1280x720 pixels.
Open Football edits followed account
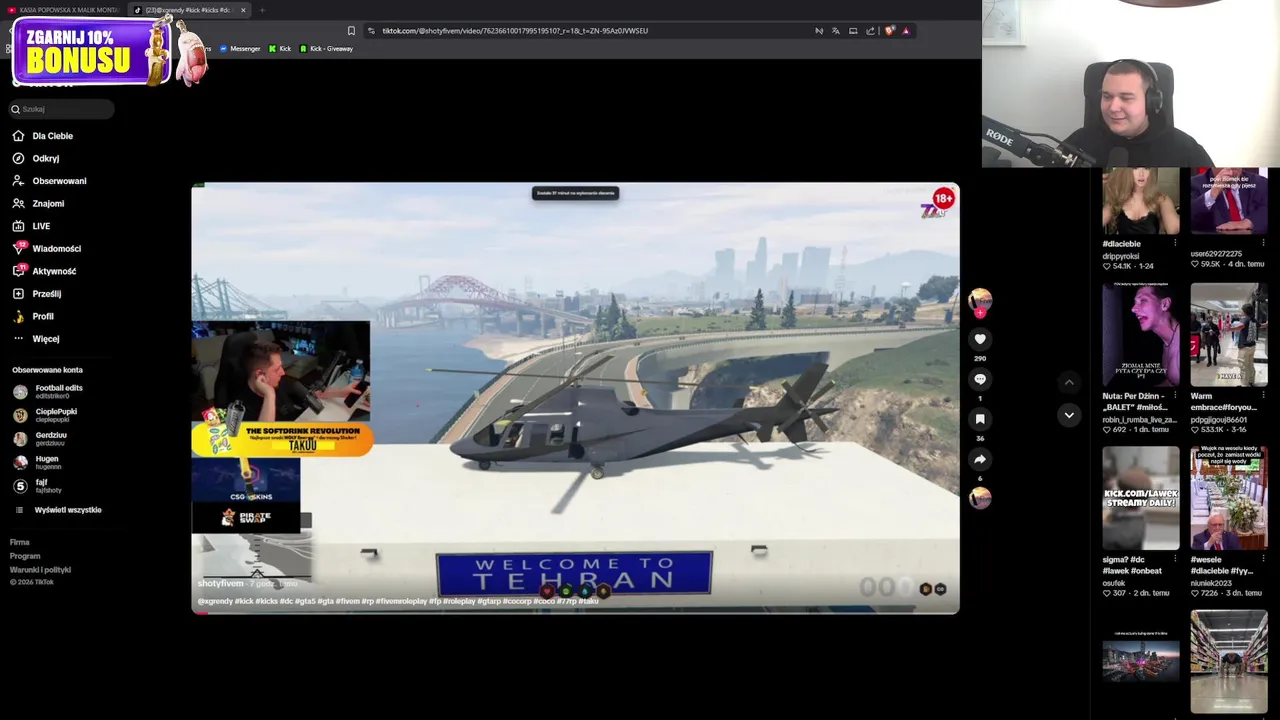(x=48, y=392)
